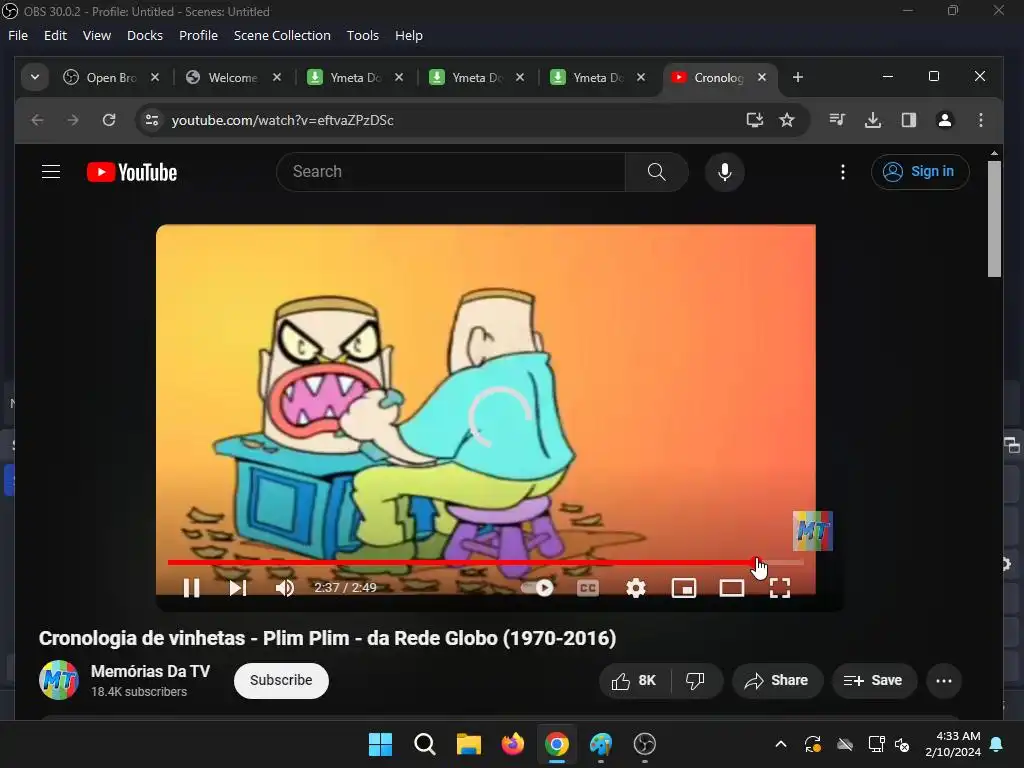Open Firefox from taskbar
The height and width of the screenshot is (768, 1024).
(x=513, y=744)
